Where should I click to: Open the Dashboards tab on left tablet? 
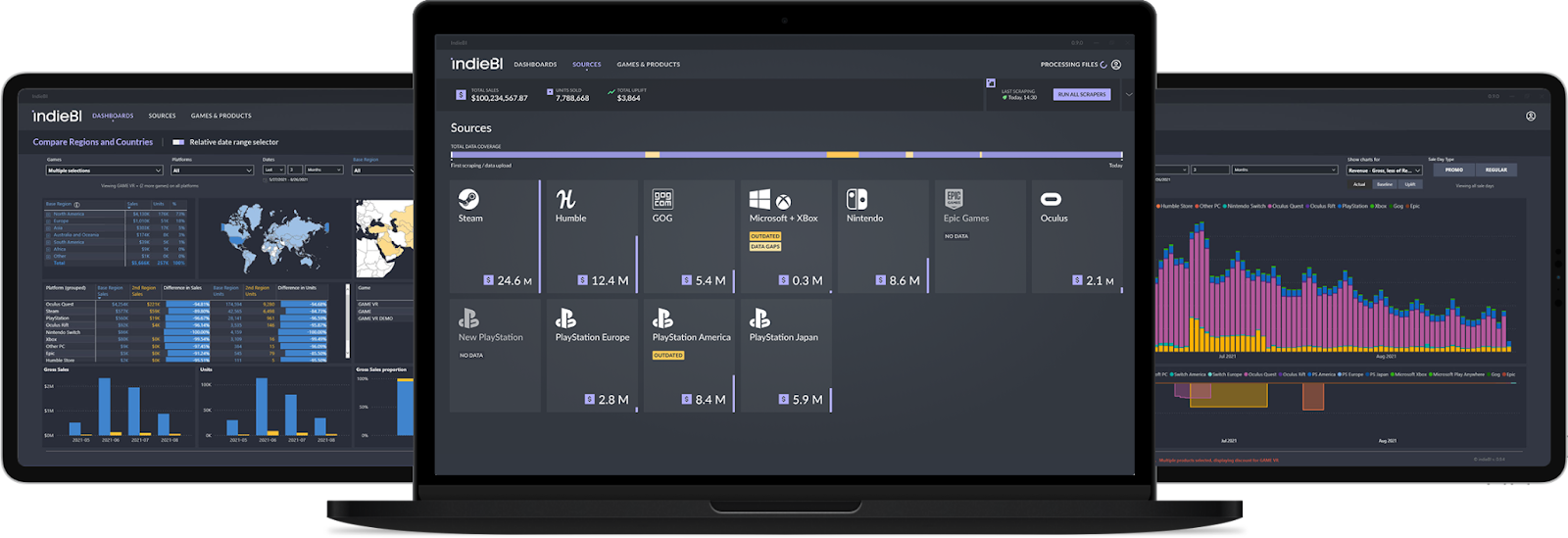pyautogui.click(x=113, y=116)
